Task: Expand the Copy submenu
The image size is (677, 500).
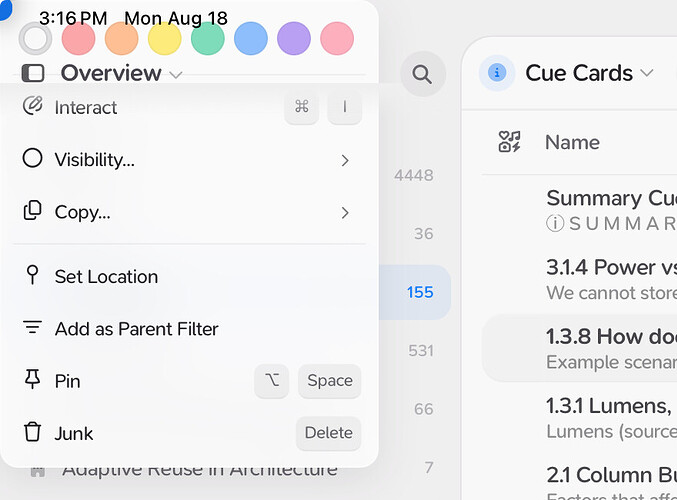Action: 345,212
